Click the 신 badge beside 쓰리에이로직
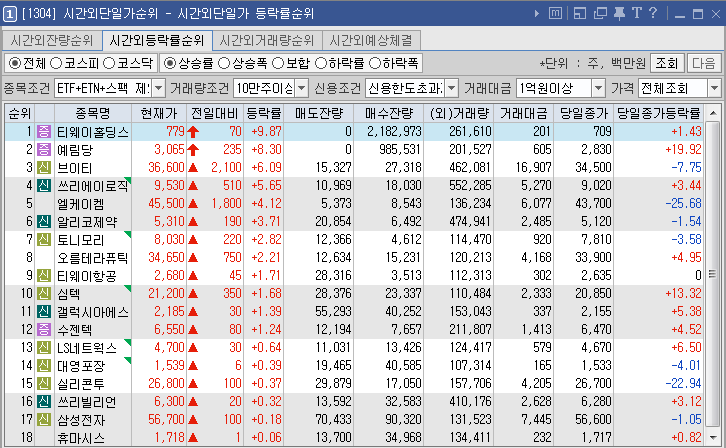 coord(44,186)
